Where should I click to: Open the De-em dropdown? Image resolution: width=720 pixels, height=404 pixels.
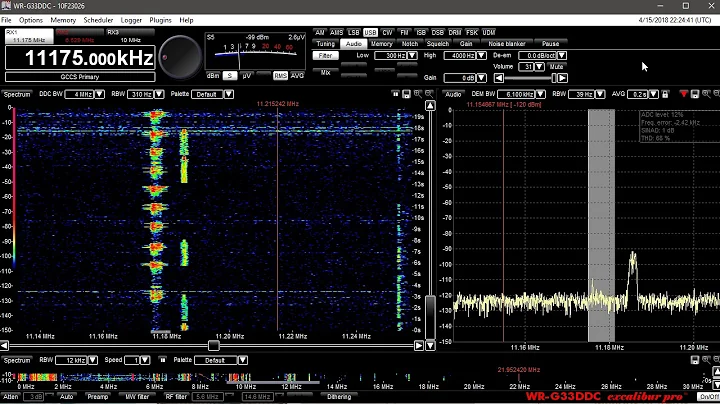click(562, 56)
